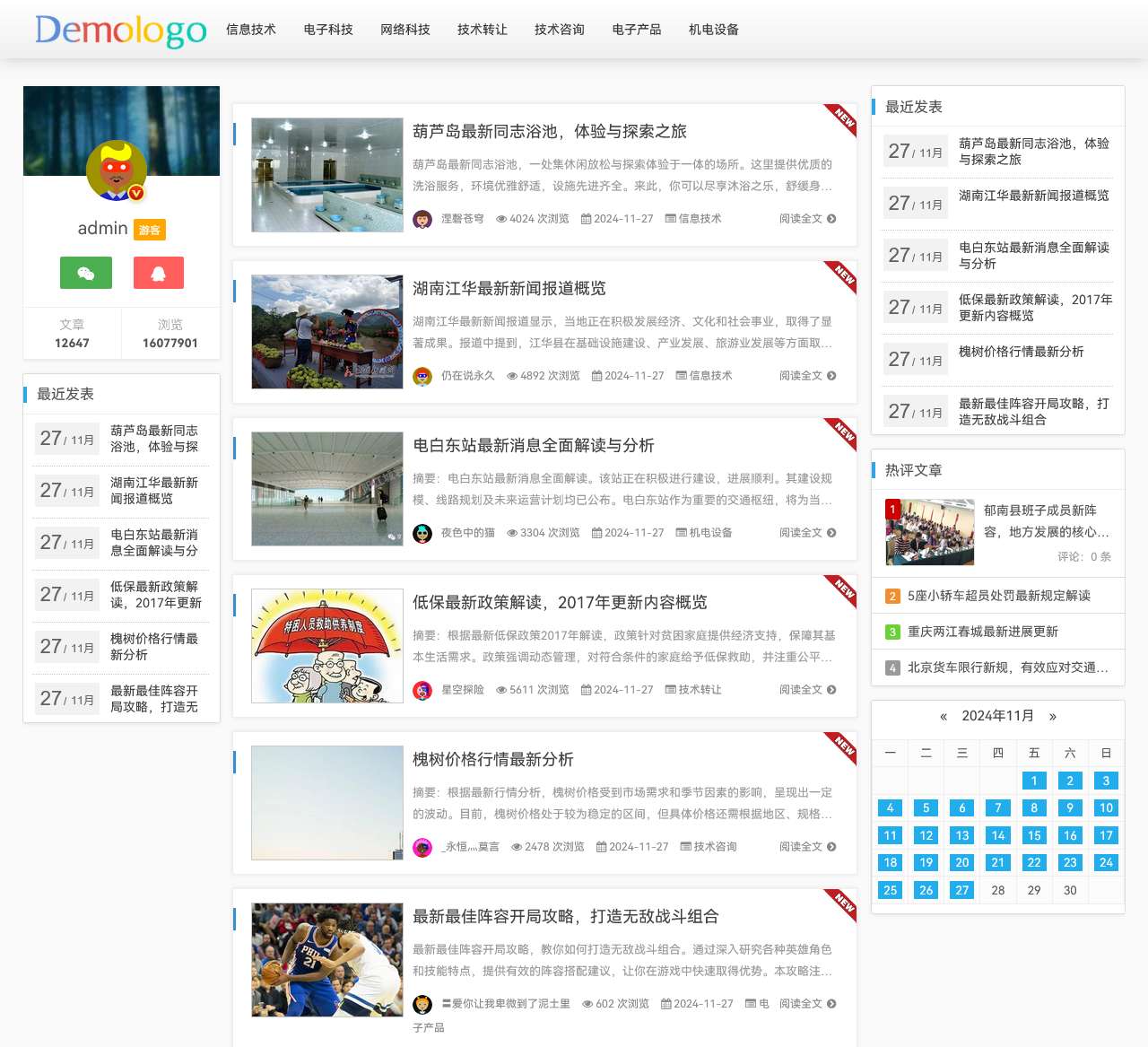Click the 信息技术 category tag under 湖南江华 article
1148x1047 pixels.
[x=704, y=376]
